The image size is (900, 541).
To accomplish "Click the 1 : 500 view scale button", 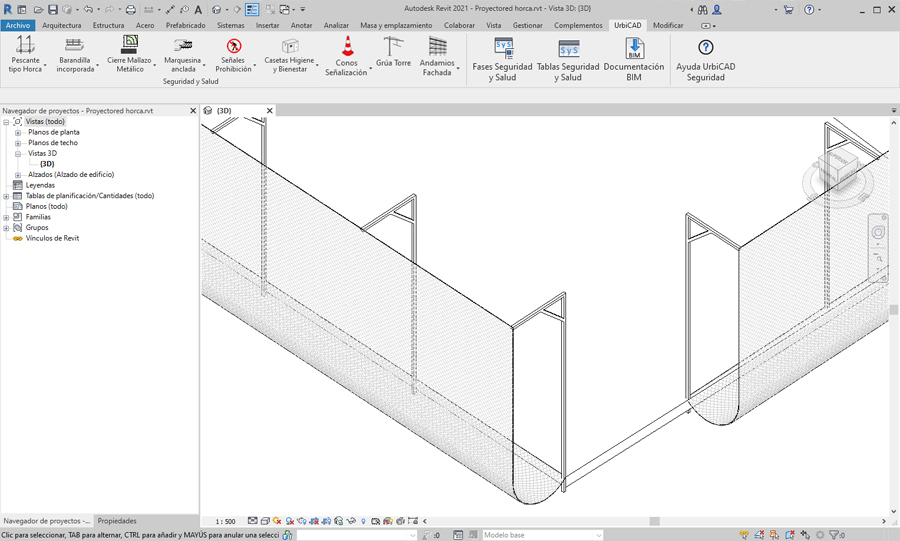I will [x=226, y=521].
